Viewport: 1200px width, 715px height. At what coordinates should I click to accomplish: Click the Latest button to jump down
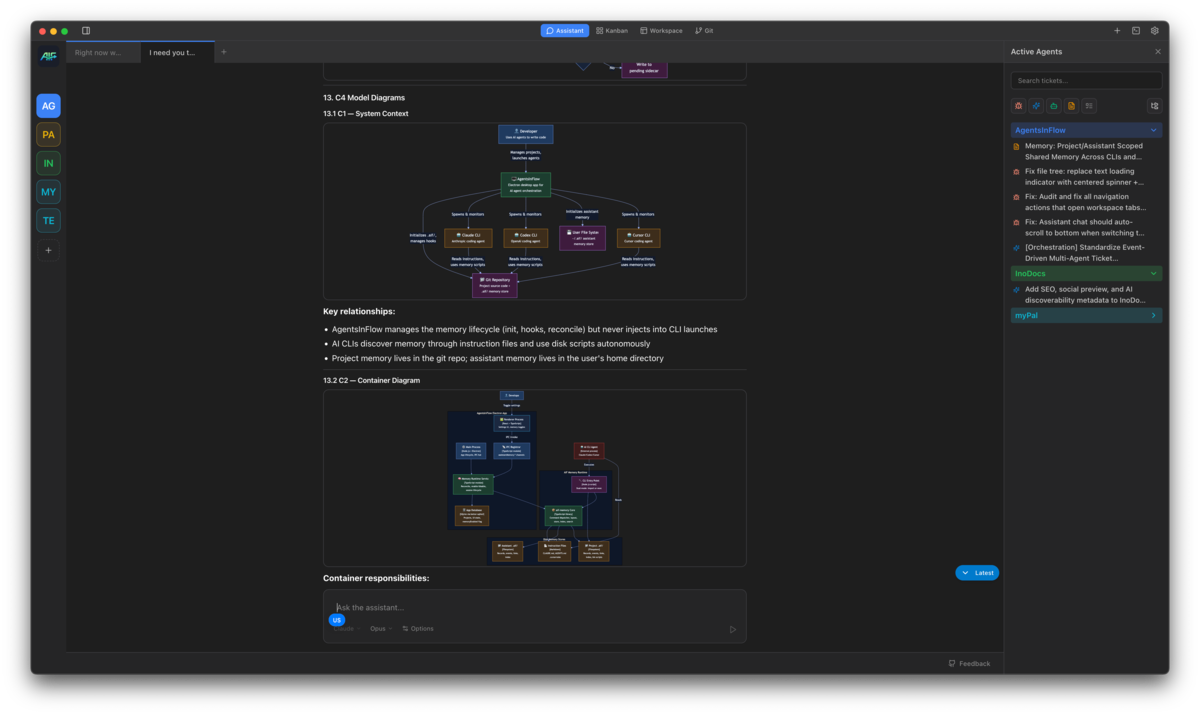(977, 572)
